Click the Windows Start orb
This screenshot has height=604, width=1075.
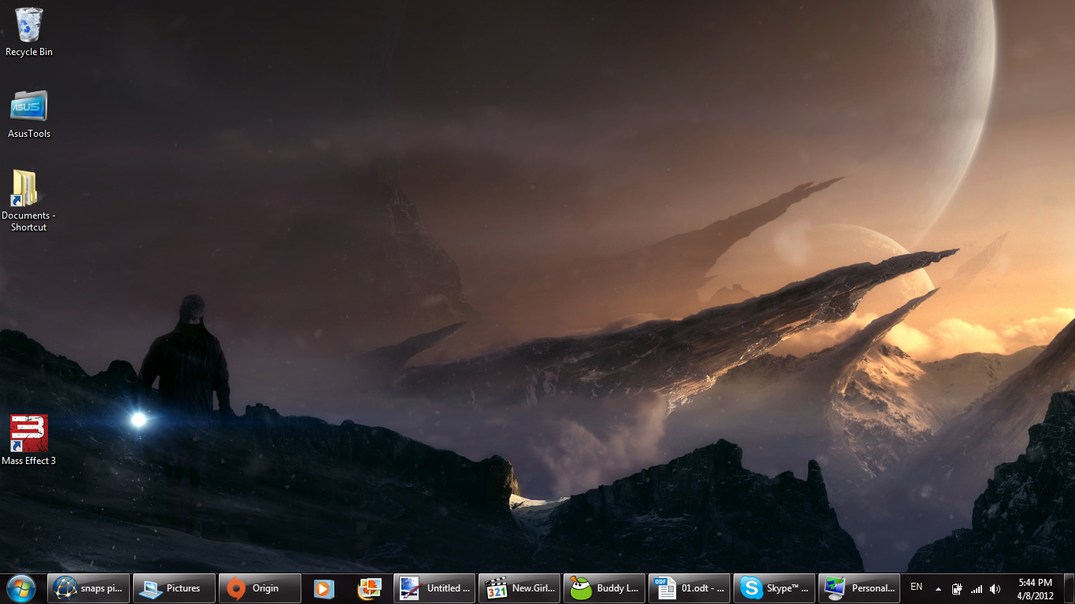click(x=21, y=588)
